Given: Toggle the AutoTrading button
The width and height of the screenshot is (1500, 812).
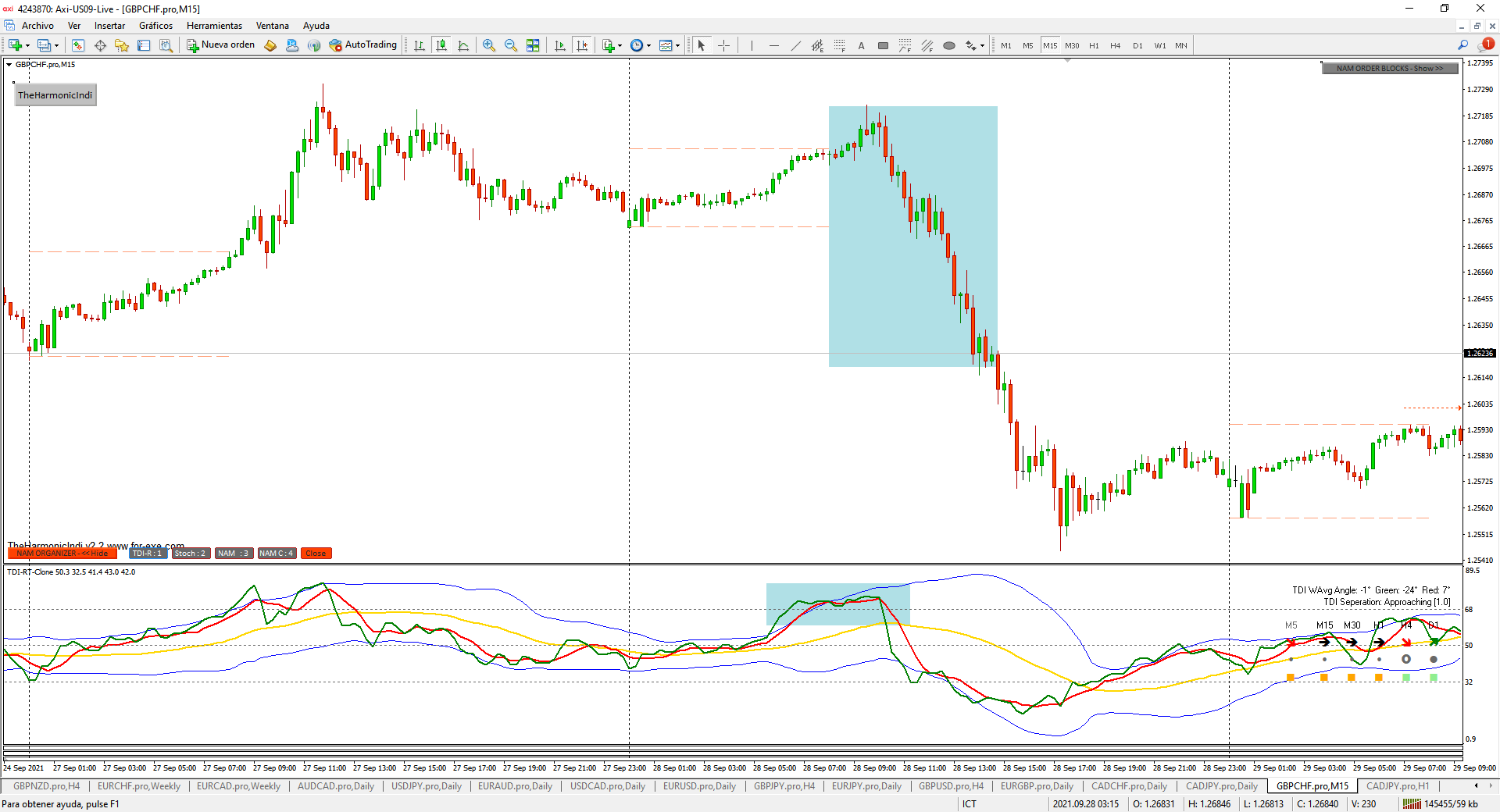Looking at the screenshot, I should click(x=363, y=45).
